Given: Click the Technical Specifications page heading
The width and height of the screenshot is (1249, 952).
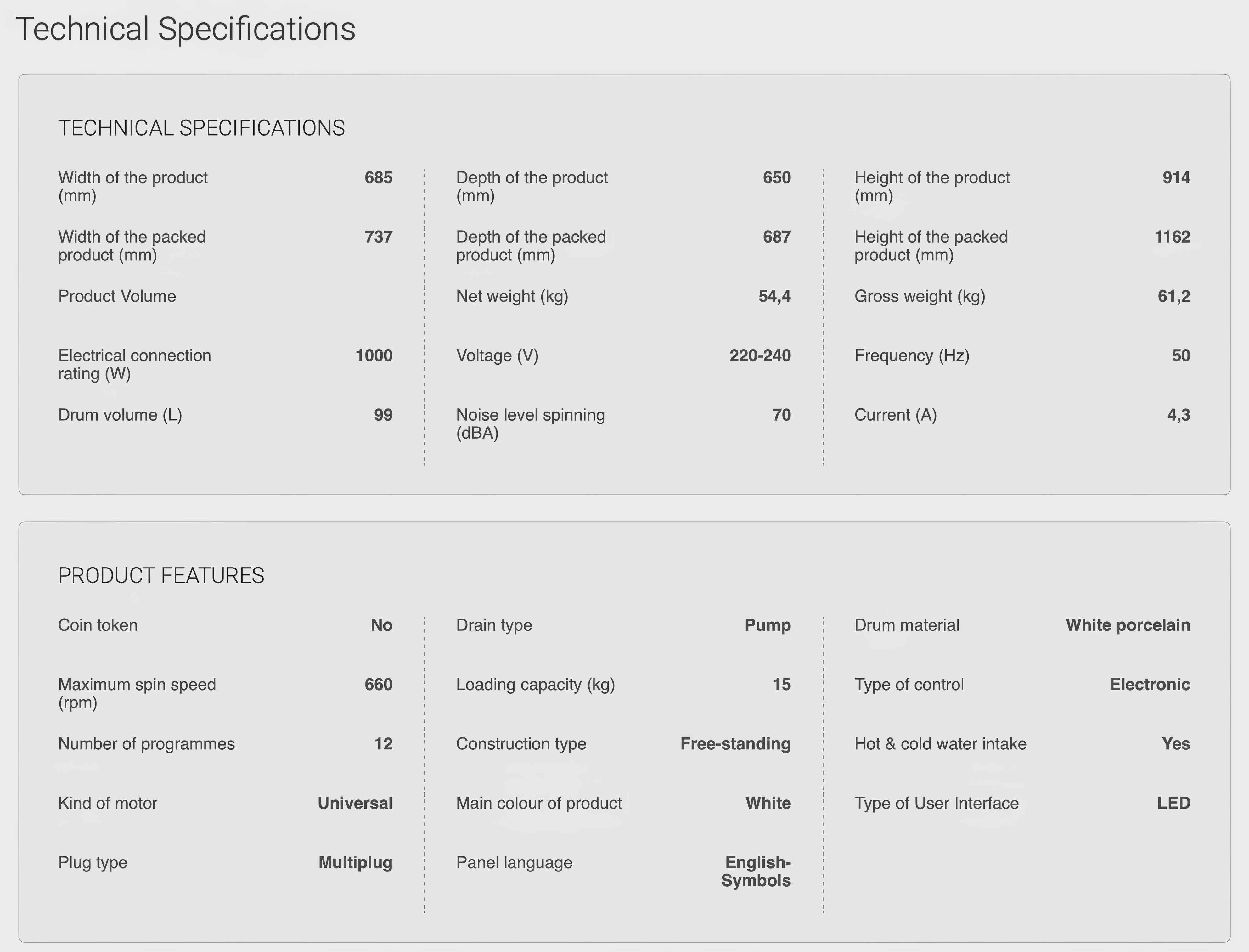Looking at the screenshot, I should (x=186, y=30).
